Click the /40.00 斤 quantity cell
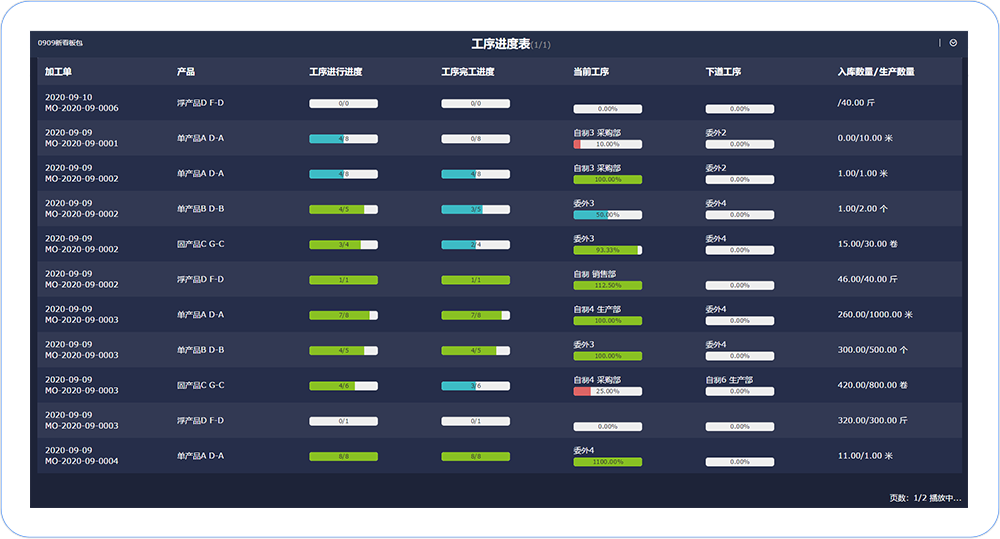The image size is (1000, 539). click(856, 103)
